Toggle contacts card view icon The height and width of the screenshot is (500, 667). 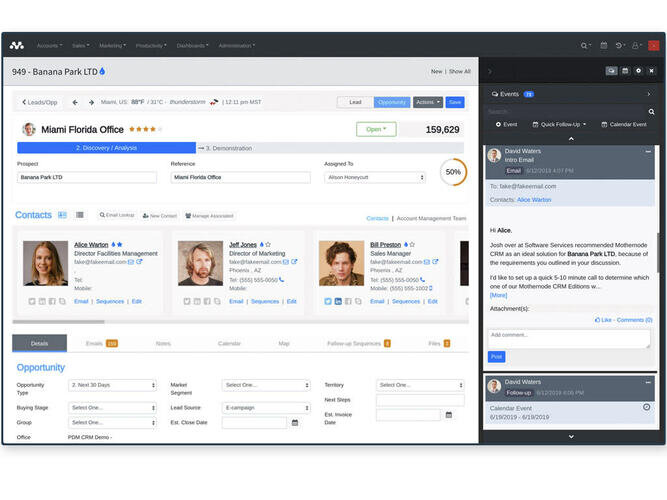pyautogui.click(x=62, y=215)
